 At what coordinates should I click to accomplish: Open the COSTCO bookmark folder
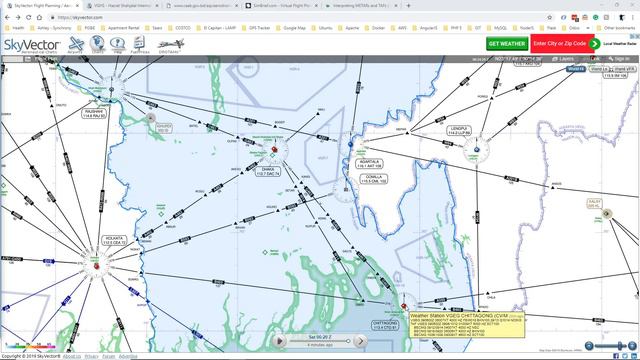[x=179, y=28]
